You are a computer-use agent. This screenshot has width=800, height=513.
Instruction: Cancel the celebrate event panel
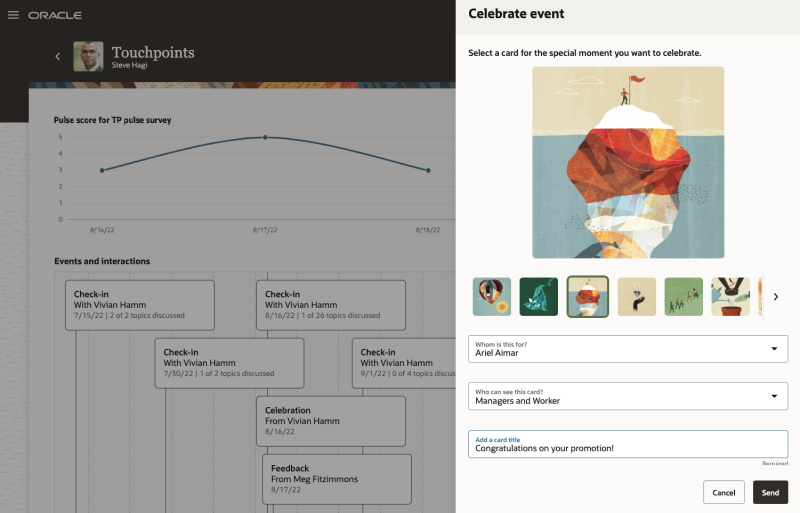pos(723,492)
